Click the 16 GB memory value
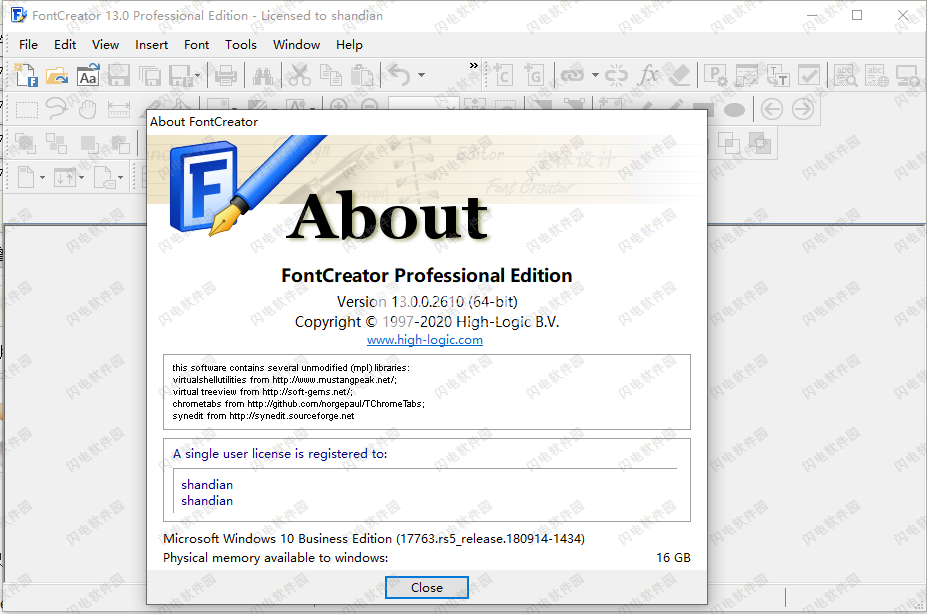 [x=673, y=557]
